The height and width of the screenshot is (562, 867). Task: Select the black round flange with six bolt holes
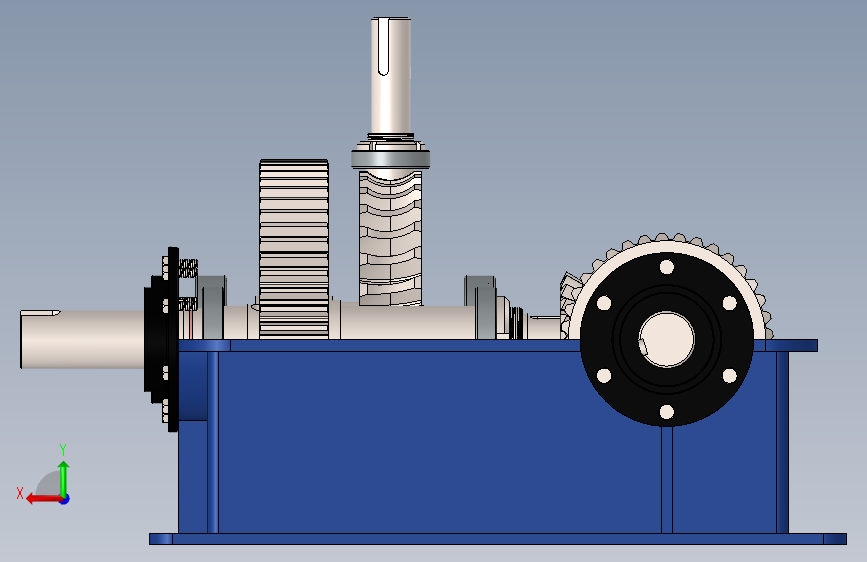pos(667,339)
